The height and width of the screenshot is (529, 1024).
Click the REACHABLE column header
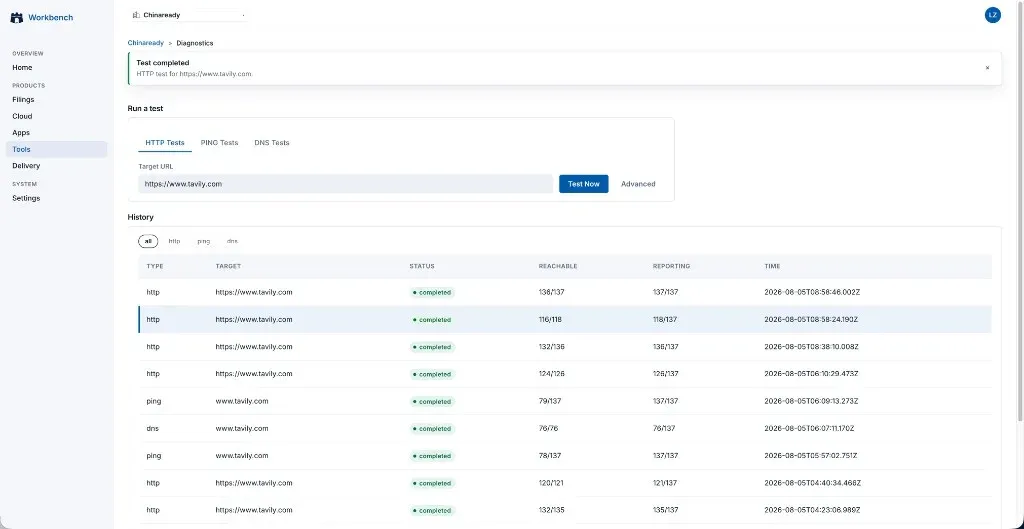[x=558, y=266]
